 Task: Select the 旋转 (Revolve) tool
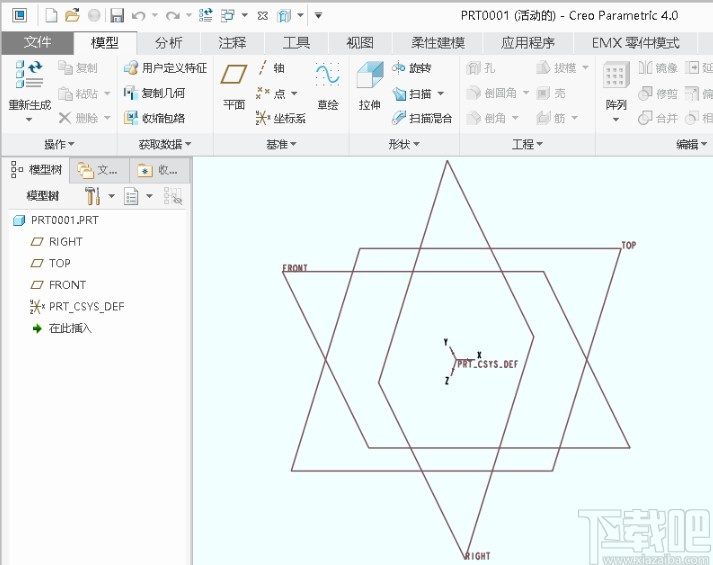point(412,68)
